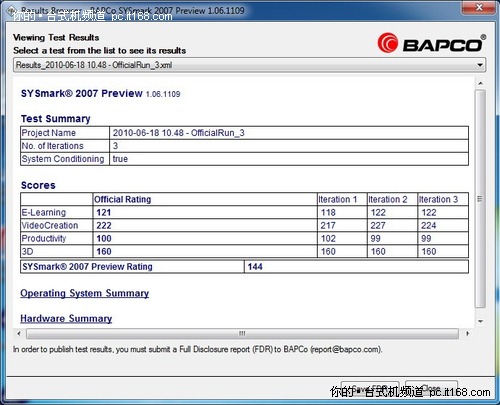Click SYSmark 2007 Preview Rating label
Image resolution: width=500 pixels, height=405 pixels.
[x=87, y=266]
